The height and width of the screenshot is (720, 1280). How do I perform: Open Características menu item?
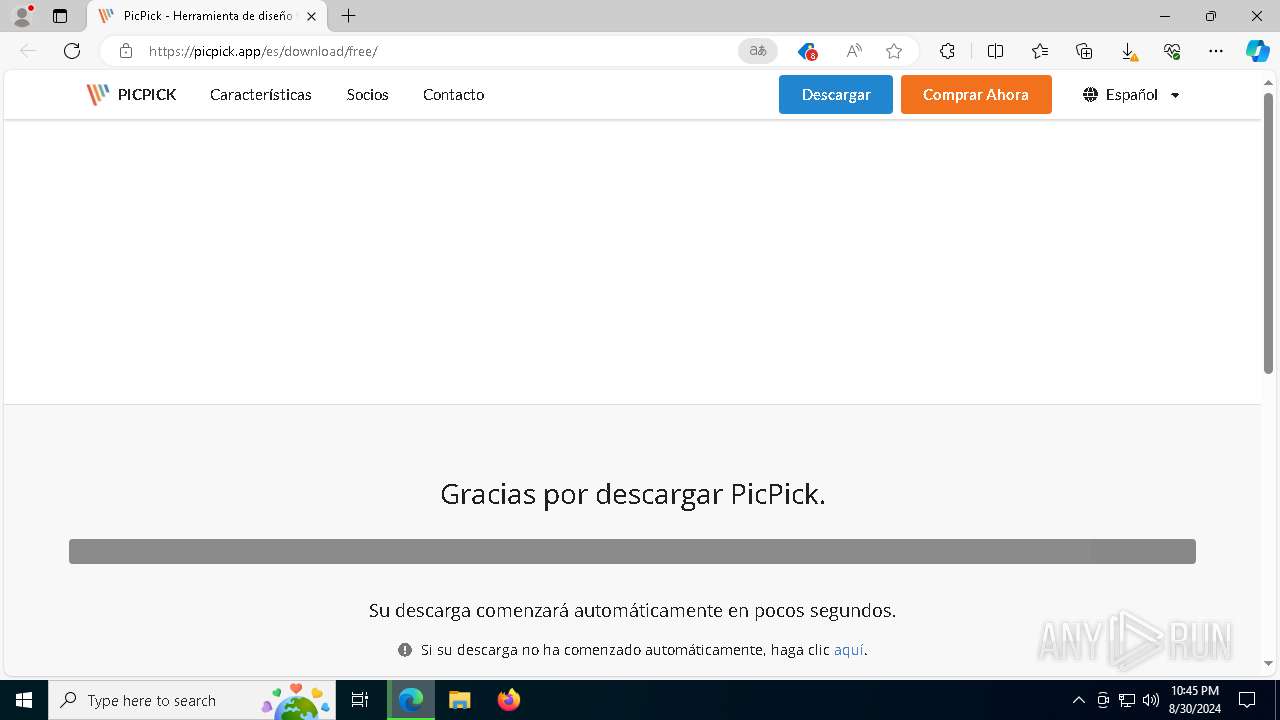point(261,95)
